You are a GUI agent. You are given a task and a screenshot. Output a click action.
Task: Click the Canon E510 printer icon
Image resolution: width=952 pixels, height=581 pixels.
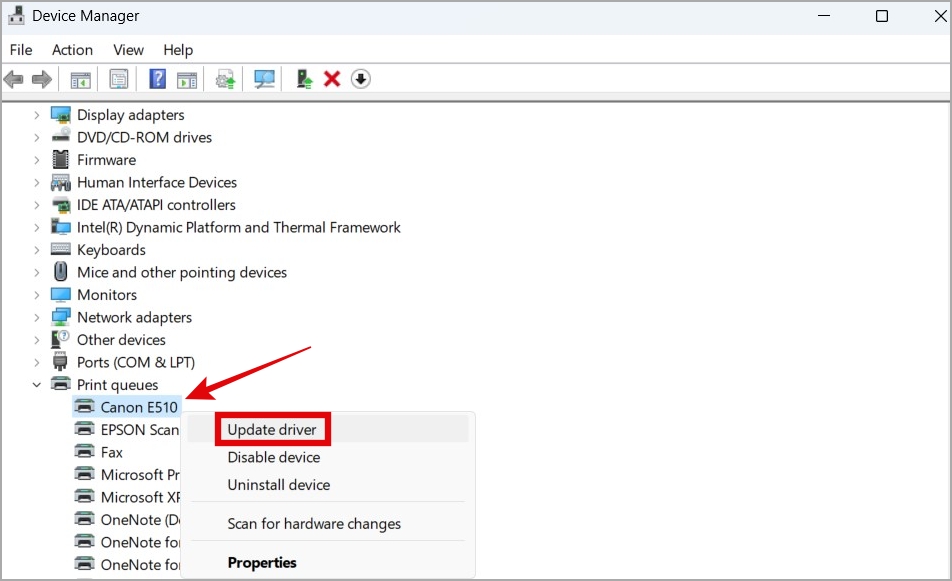[x=84, y=406]
